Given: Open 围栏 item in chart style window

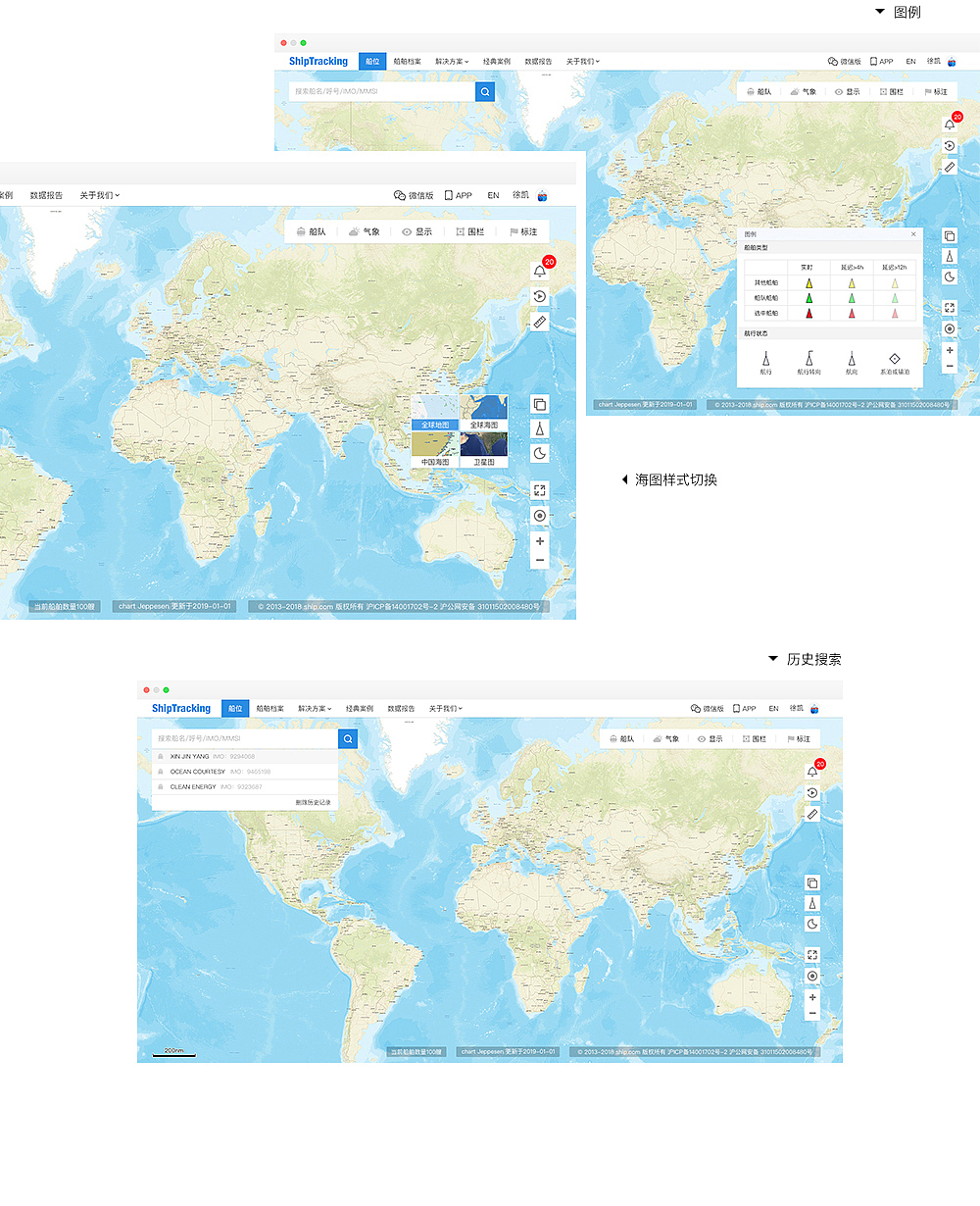Looking at the screenshot, I should tap(470, 232).
